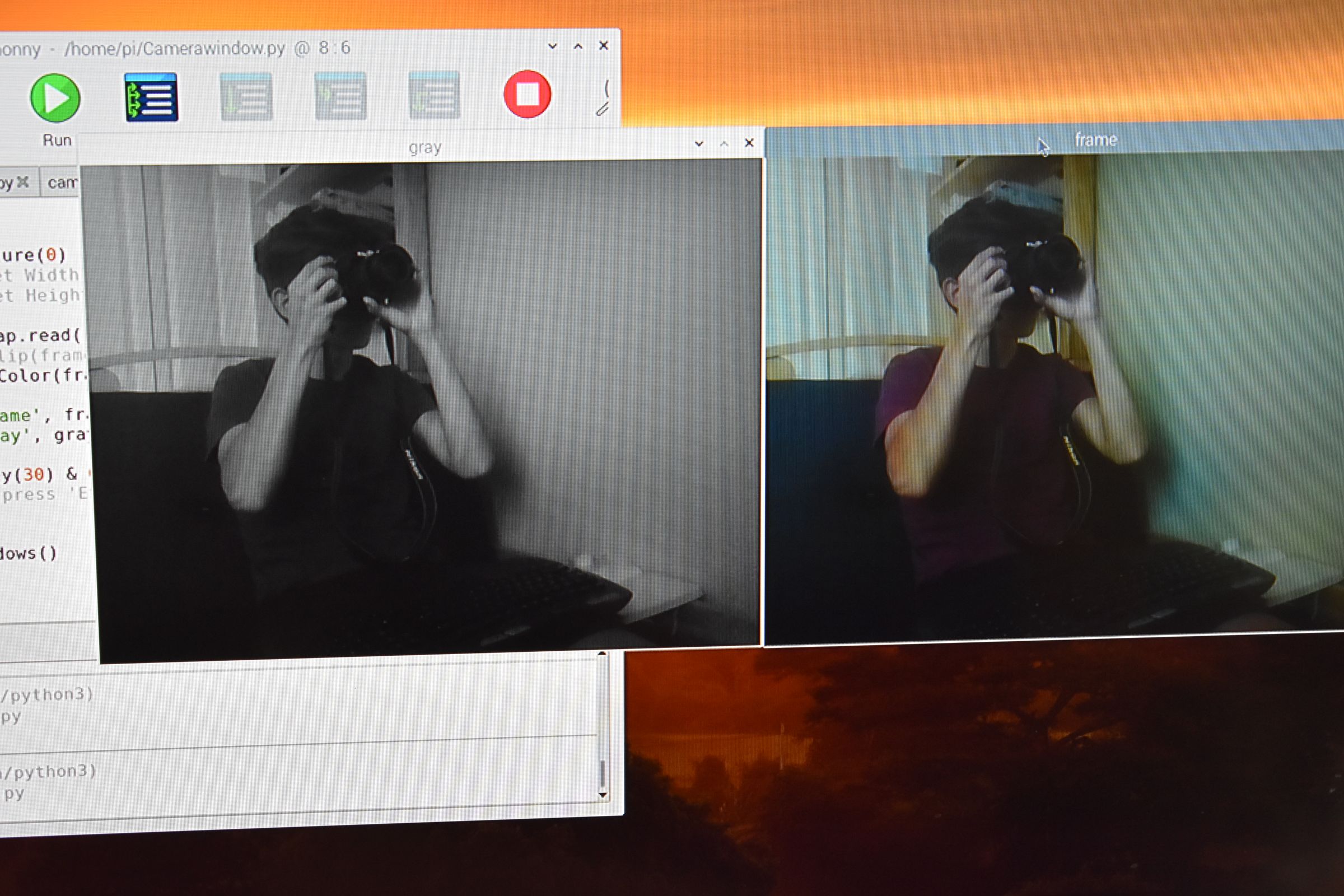Close the Thonny window

603,46
